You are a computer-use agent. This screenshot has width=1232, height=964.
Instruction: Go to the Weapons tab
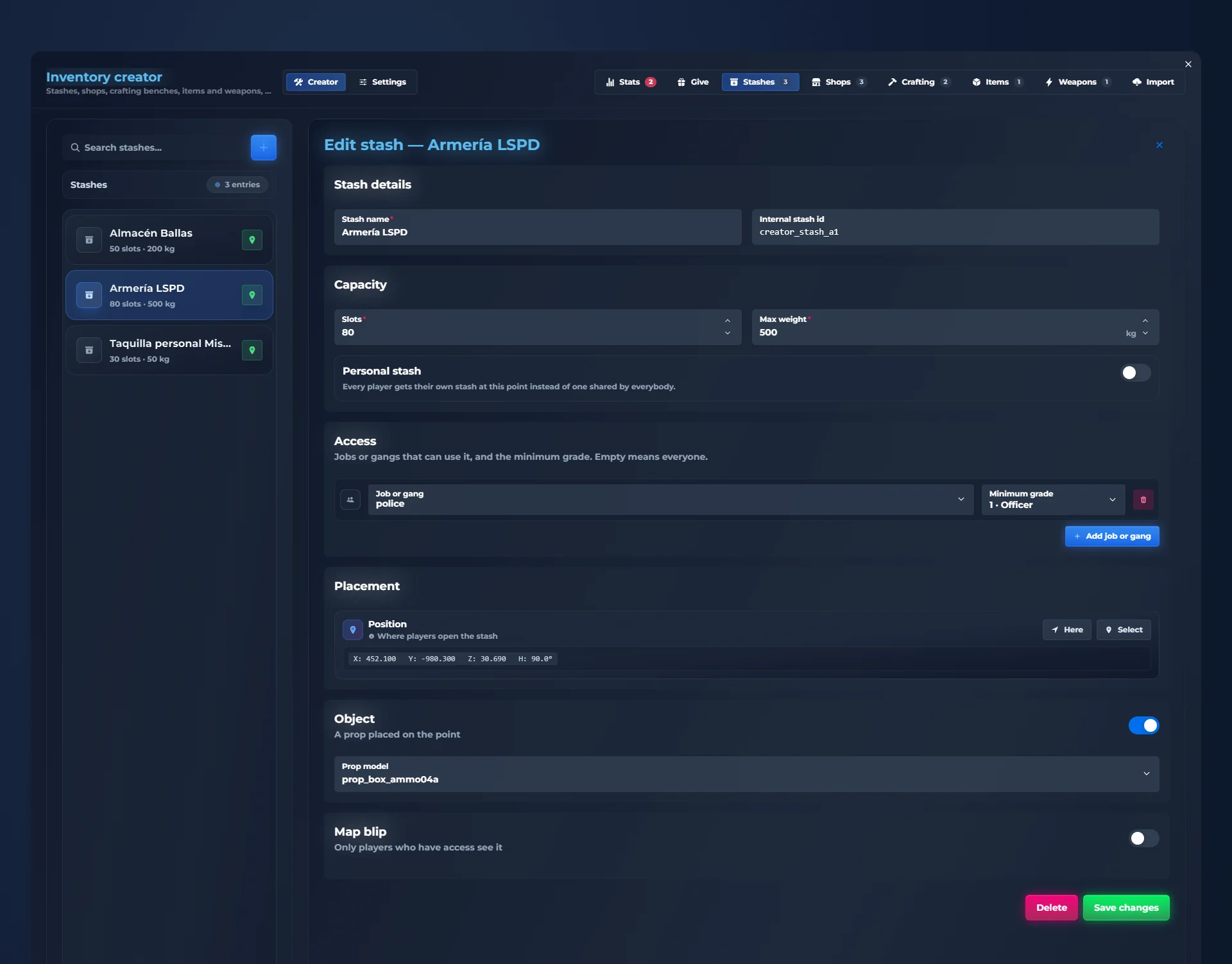point(1078,82)
